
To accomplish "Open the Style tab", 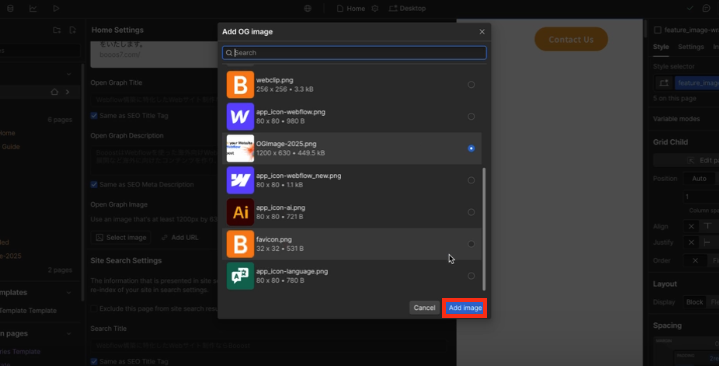I will coord(661,47).
